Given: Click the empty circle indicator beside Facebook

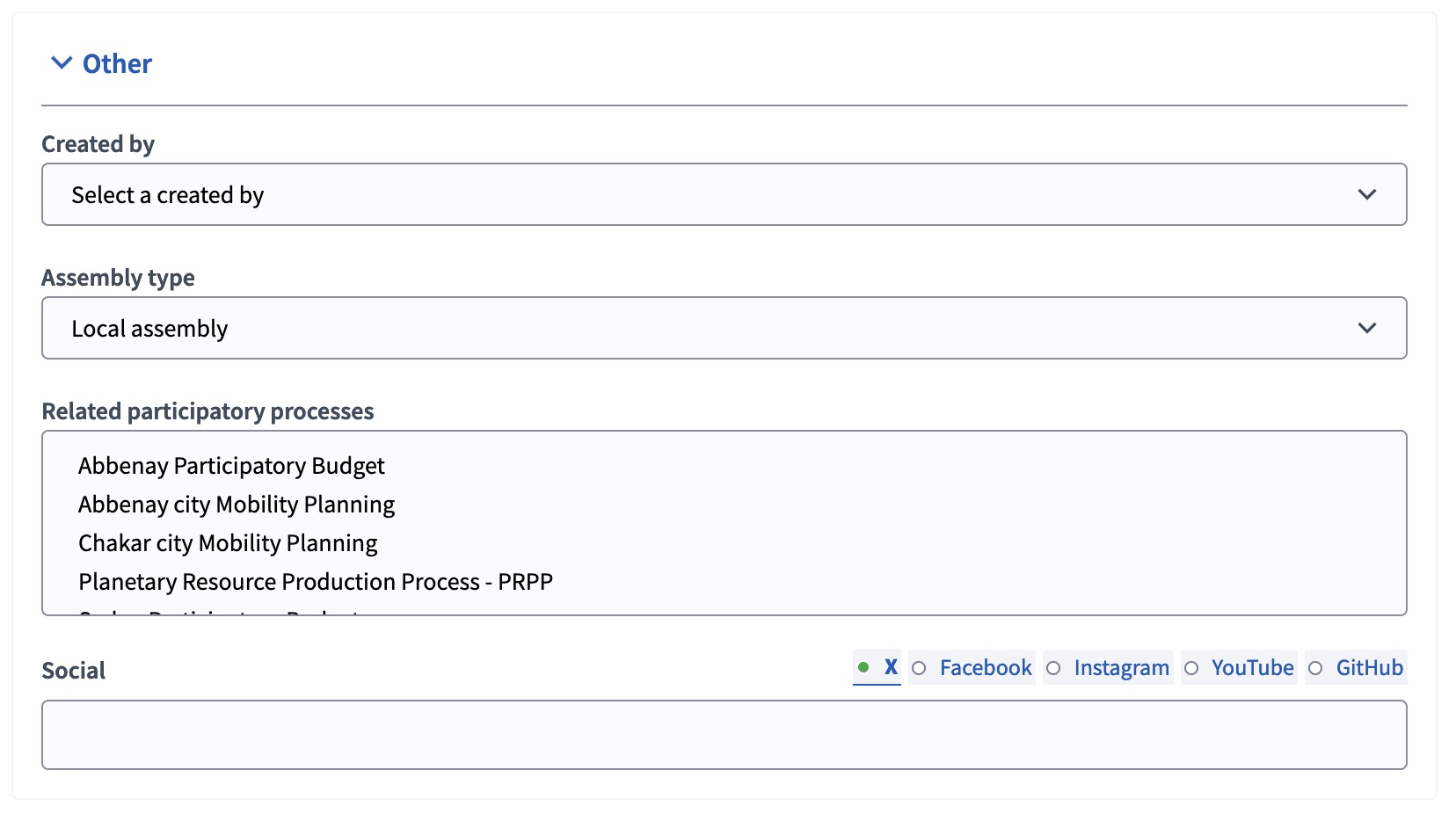Looking at the screenshot, I should [x=919, y=668].
